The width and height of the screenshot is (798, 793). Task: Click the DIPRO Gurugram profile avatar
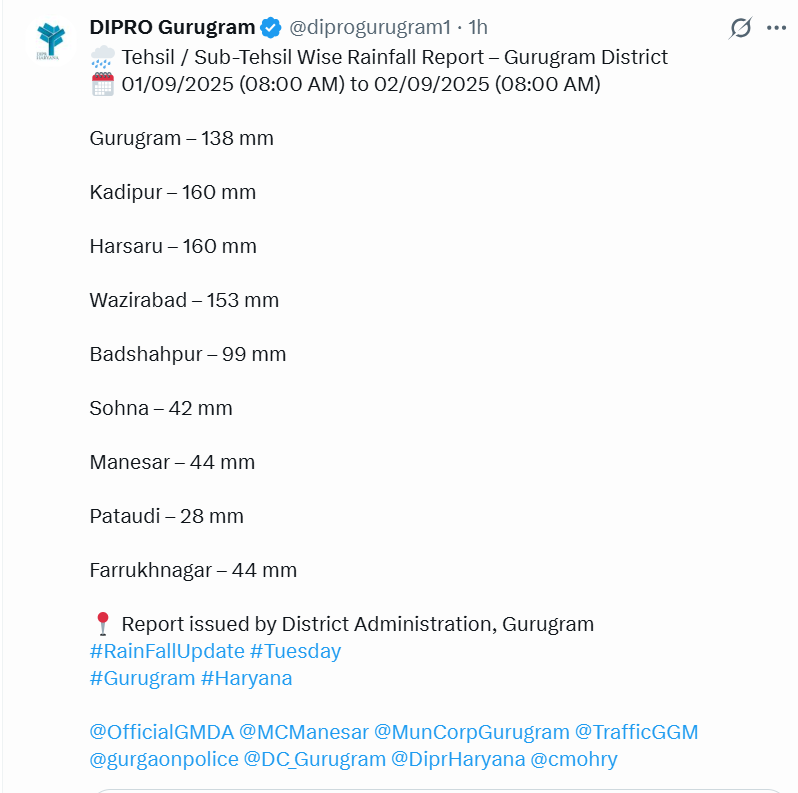(x=49, y=41)
